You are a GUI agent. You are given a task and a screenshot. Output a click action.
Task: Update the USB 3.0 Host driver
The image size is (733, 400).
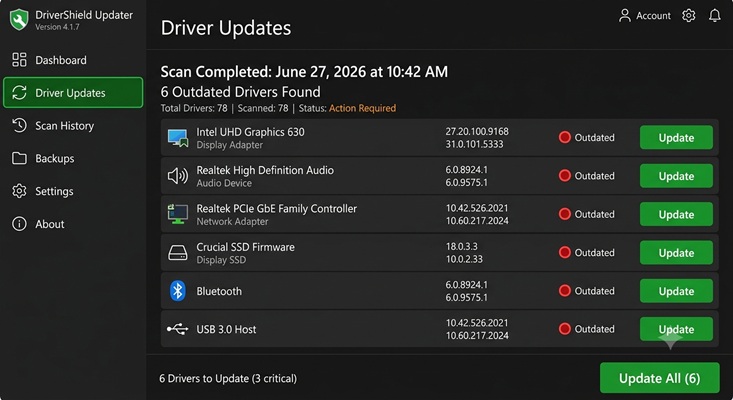(x=676, y=329)
